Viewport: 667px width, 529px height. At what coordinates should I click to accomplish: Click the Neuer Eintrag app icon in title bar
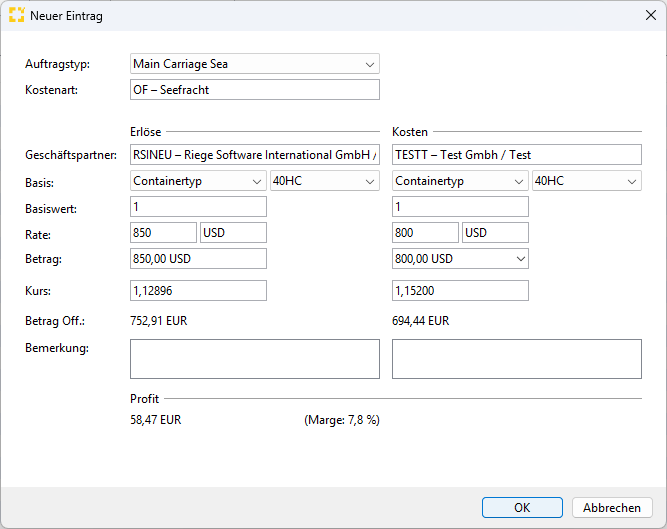[17, 16]
